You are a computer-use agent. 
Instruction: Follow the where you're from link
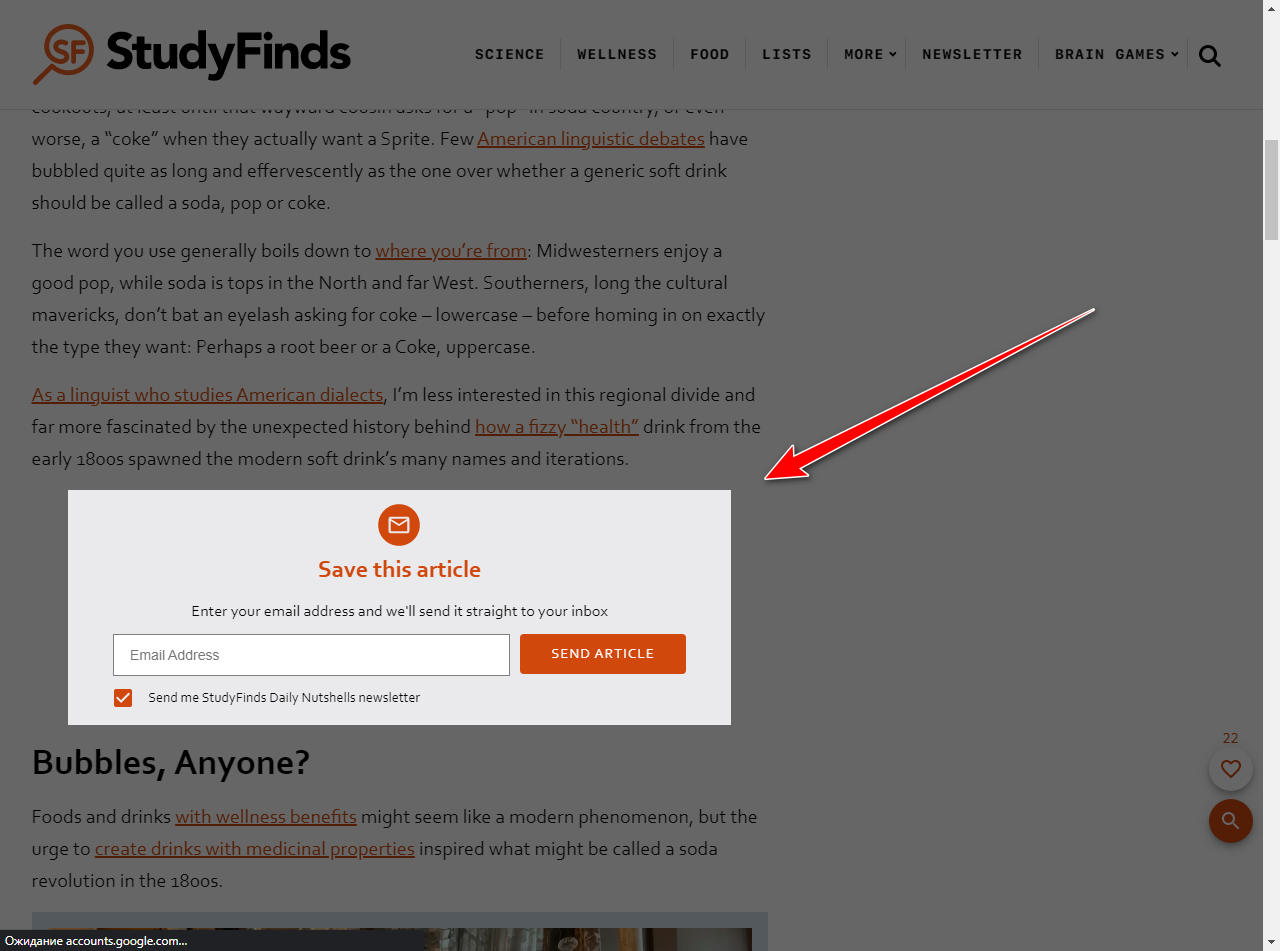pos(451,251)
